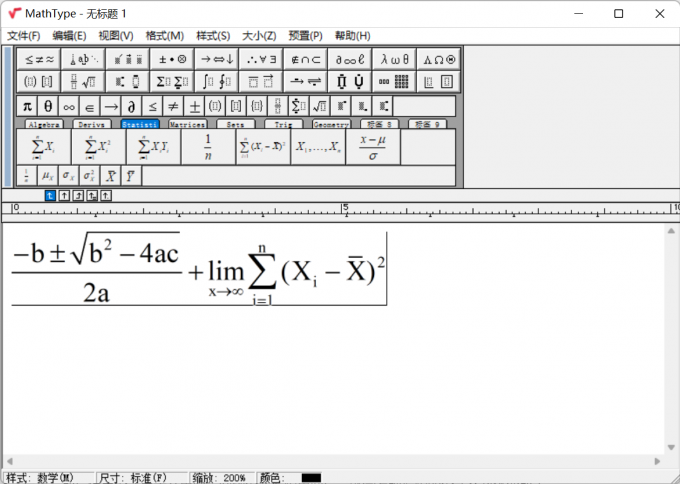Insert the pi symbol
Viewport: 680px width, 484px height.
(x=27, y=106)
